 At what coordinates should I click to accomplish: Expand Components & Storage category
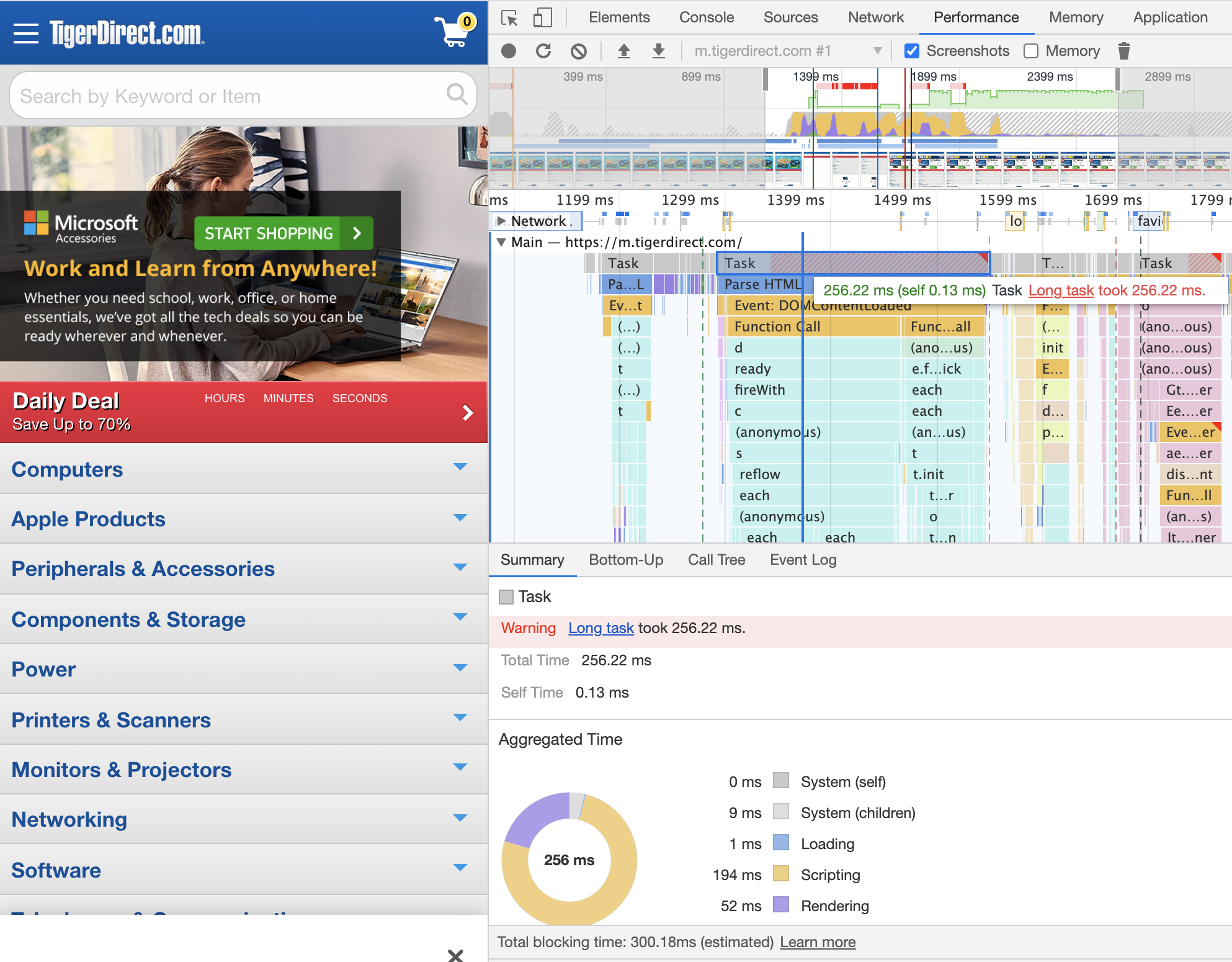click(244, 619)
